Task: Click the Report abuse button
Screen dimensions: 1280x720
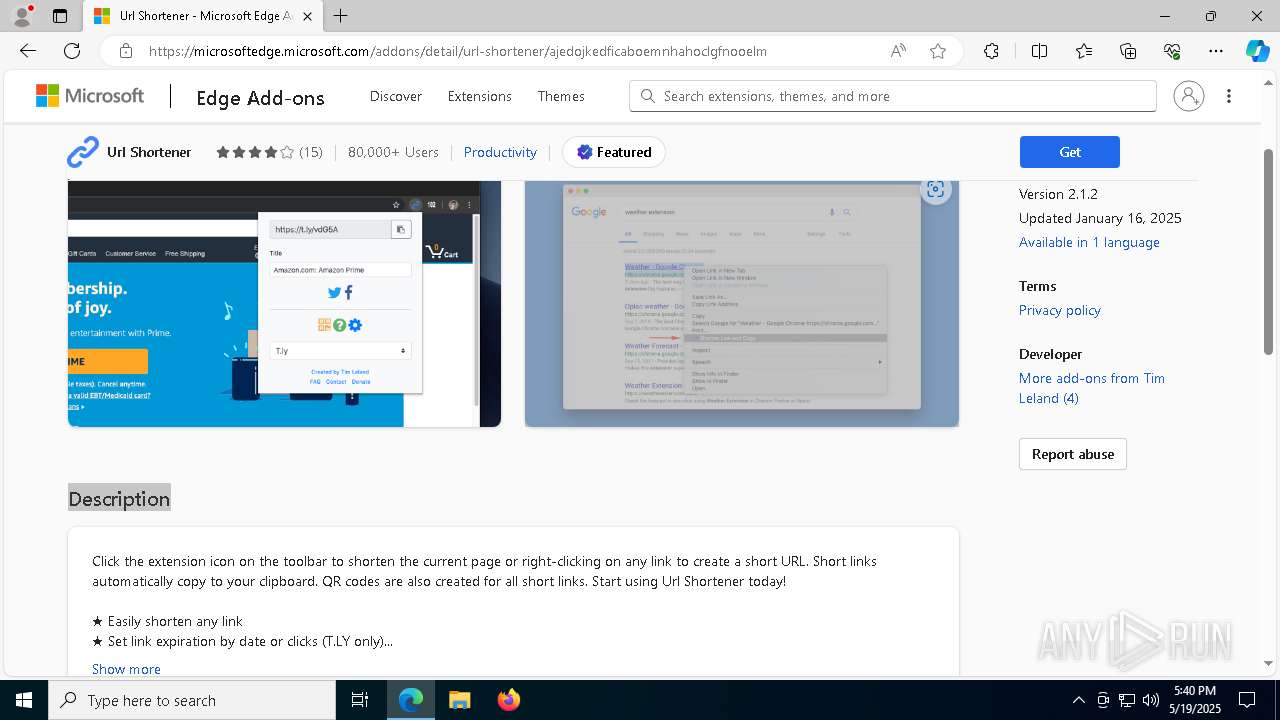Action: 1073,454
